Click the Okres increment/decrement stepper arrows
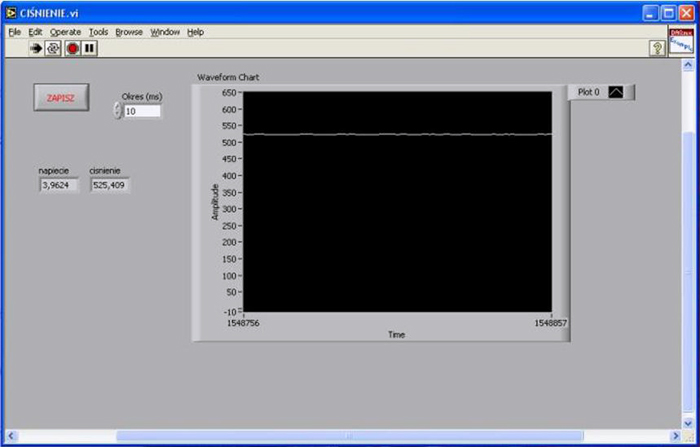The width and height of the screenshot is (700, 447). (x=117, y=111)
